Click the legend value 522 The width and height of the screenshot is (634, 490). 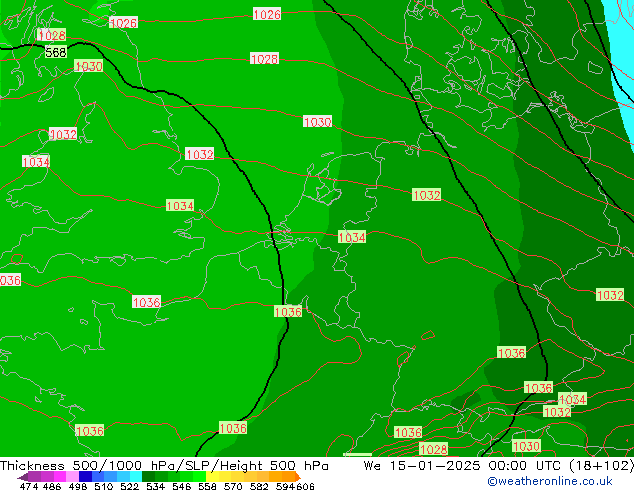[x=129, y=486]
